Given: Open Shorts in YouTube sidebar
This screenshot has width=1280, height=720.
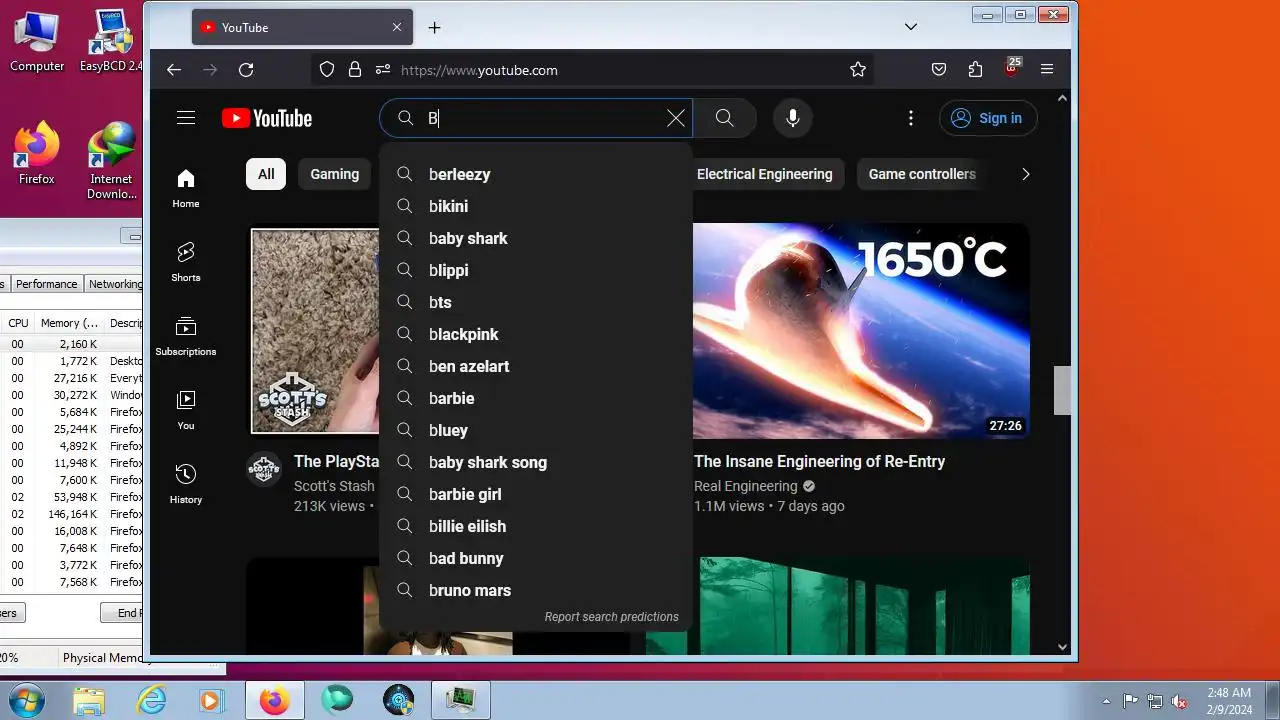Looking at the screenshot, I should 186,262.
